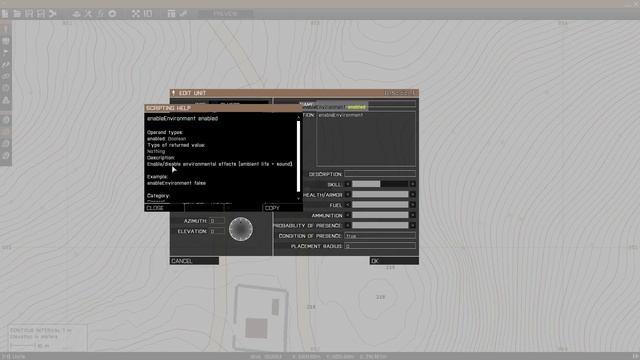Increase Fuel with right arrow
Image resolution: width=640 pixels, height=360 pixels.
tap(413, 204)
